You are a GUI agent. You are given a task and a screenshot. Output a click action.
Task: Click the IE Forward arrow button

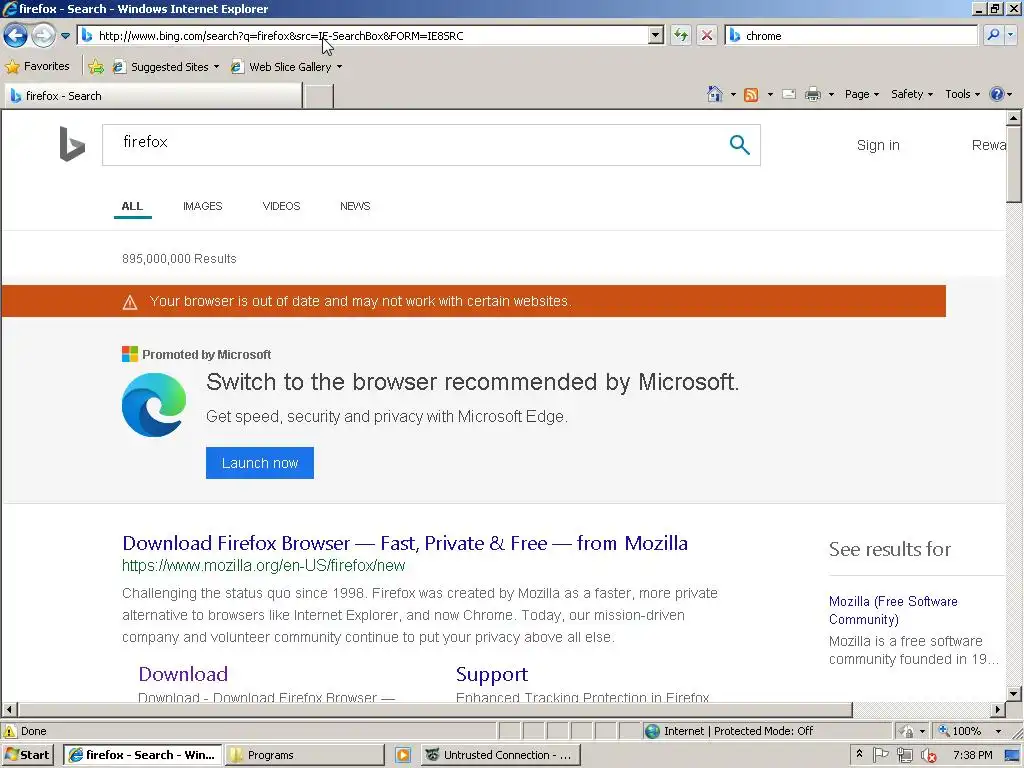(x=44, y=35)
